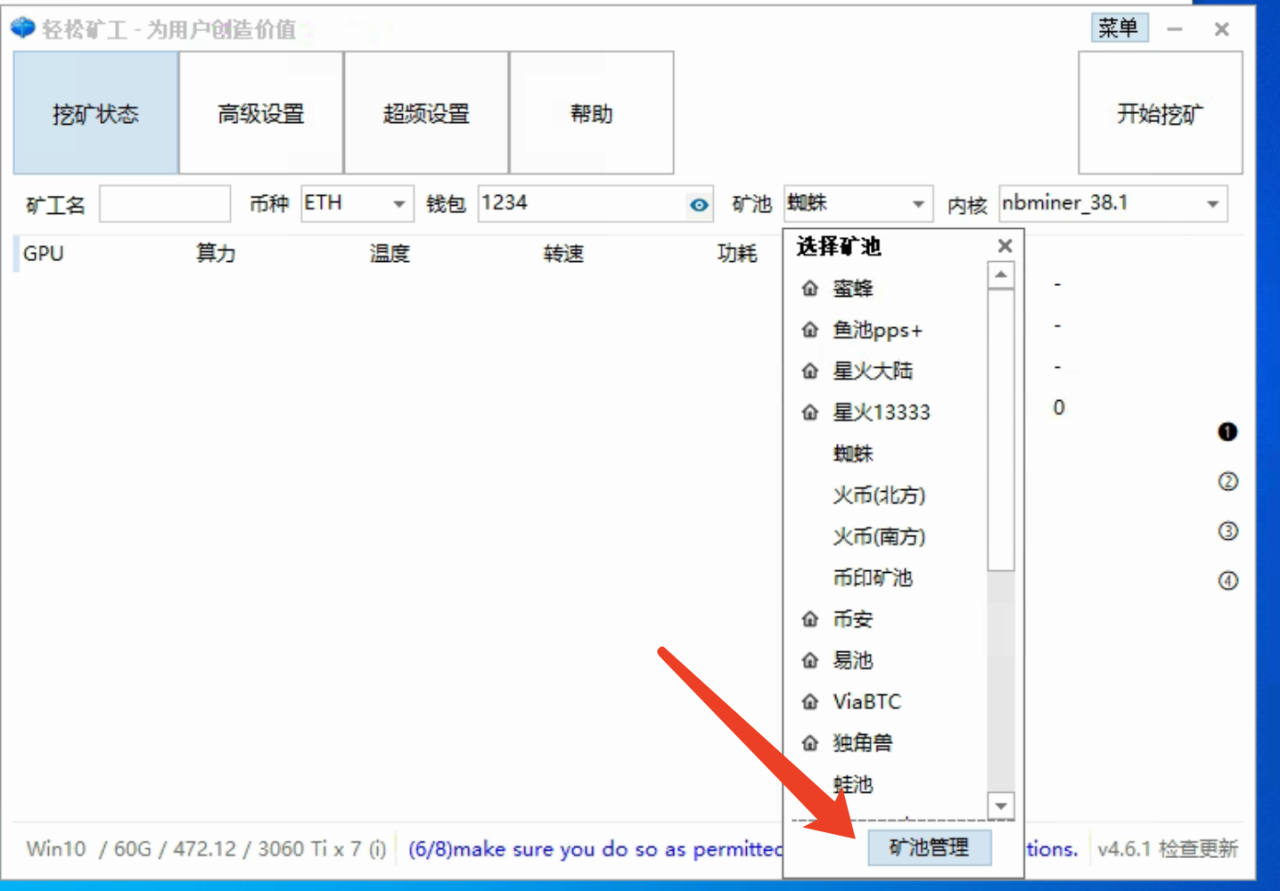Select 鱼池pps+ pool
Image resolution: width=1280 pixels, height=891 pixels.
point(878,330)
